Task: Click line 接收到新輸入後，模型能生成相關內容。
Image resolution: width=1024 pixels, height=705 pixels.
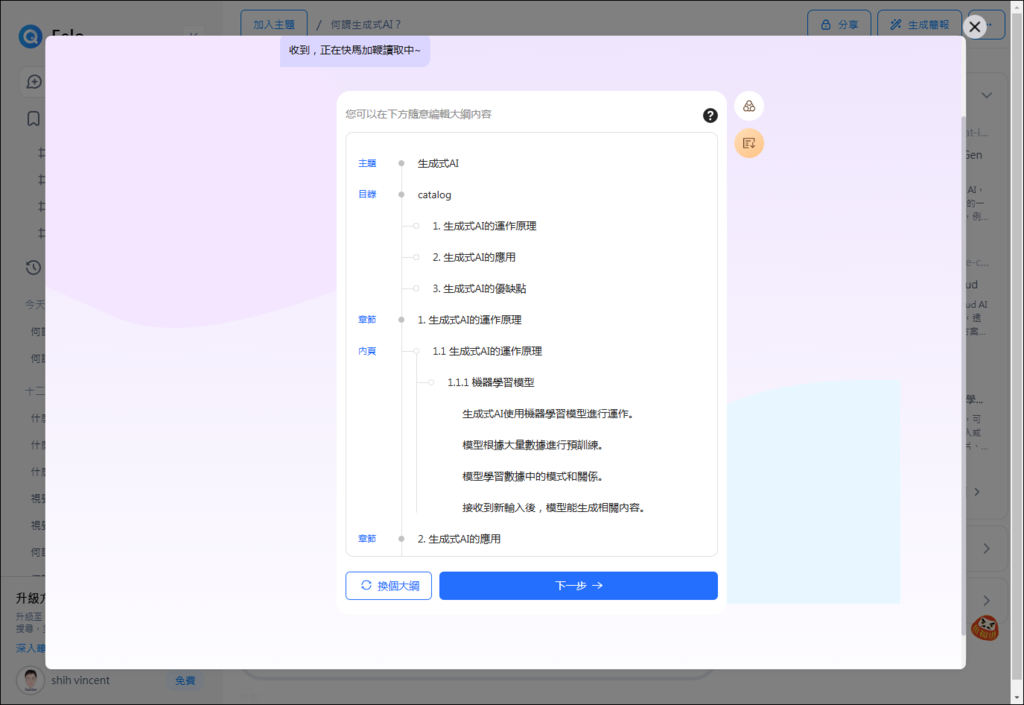Action: (x=554, y=508)
